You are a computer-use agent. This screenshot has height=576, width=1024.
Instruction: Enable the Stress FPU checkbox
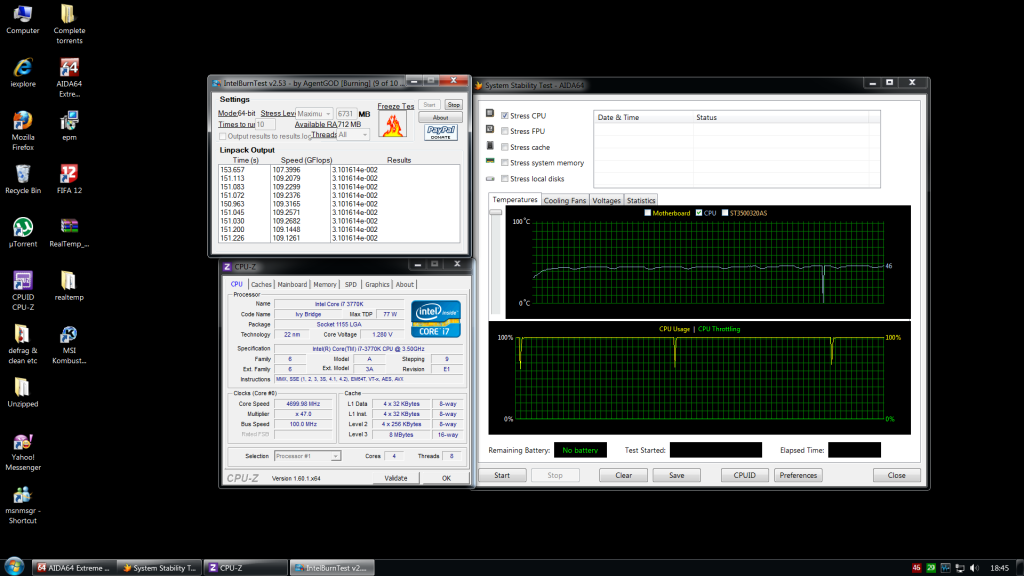click(505, 131)
